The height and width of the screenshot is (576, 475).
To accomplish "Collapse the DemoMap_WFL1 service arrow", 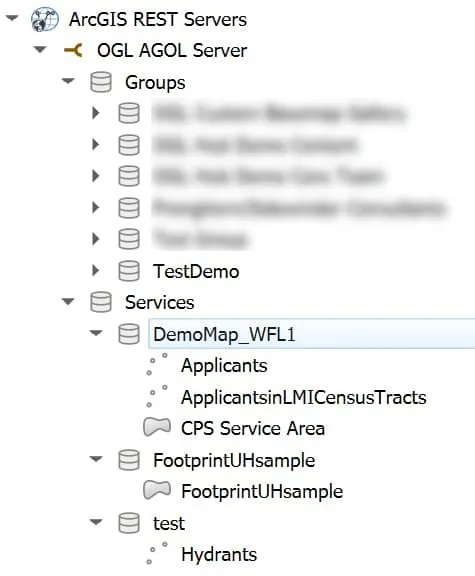I will (x=96, y=333).
